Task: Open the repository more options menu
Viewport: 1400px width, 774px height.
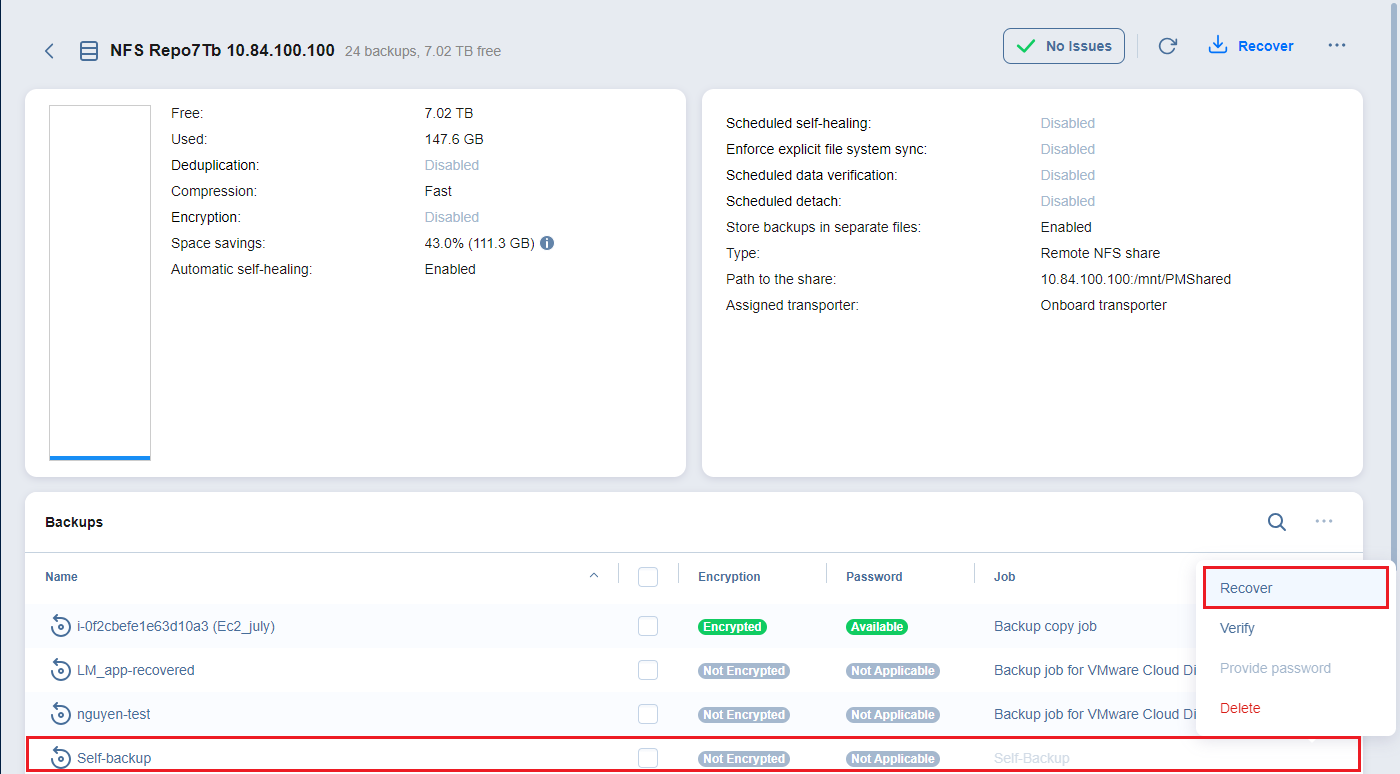Action: 1337,46
